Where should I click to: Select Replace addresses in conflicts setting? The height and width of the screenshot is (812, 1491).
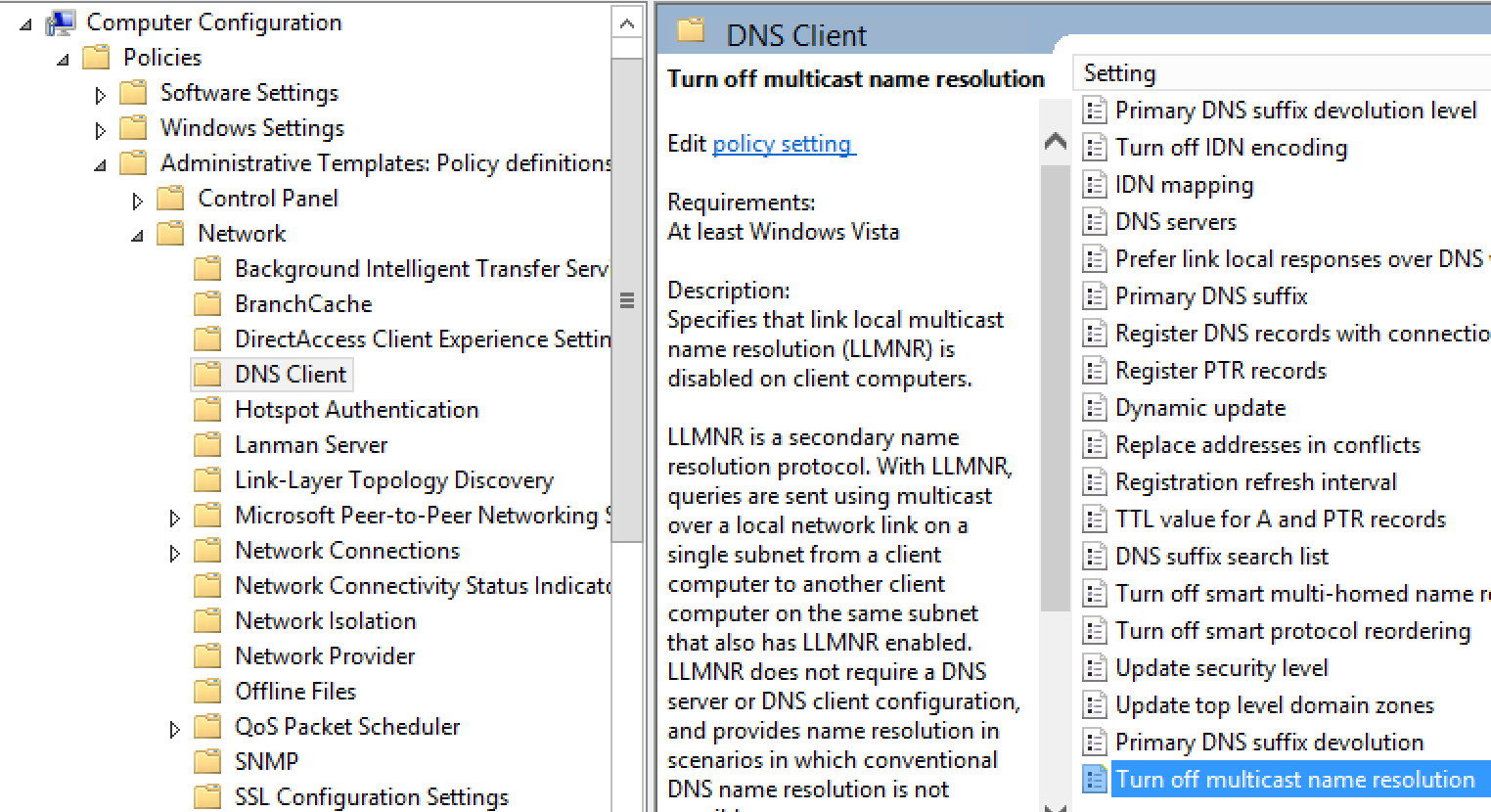(x=1267, y=445)
